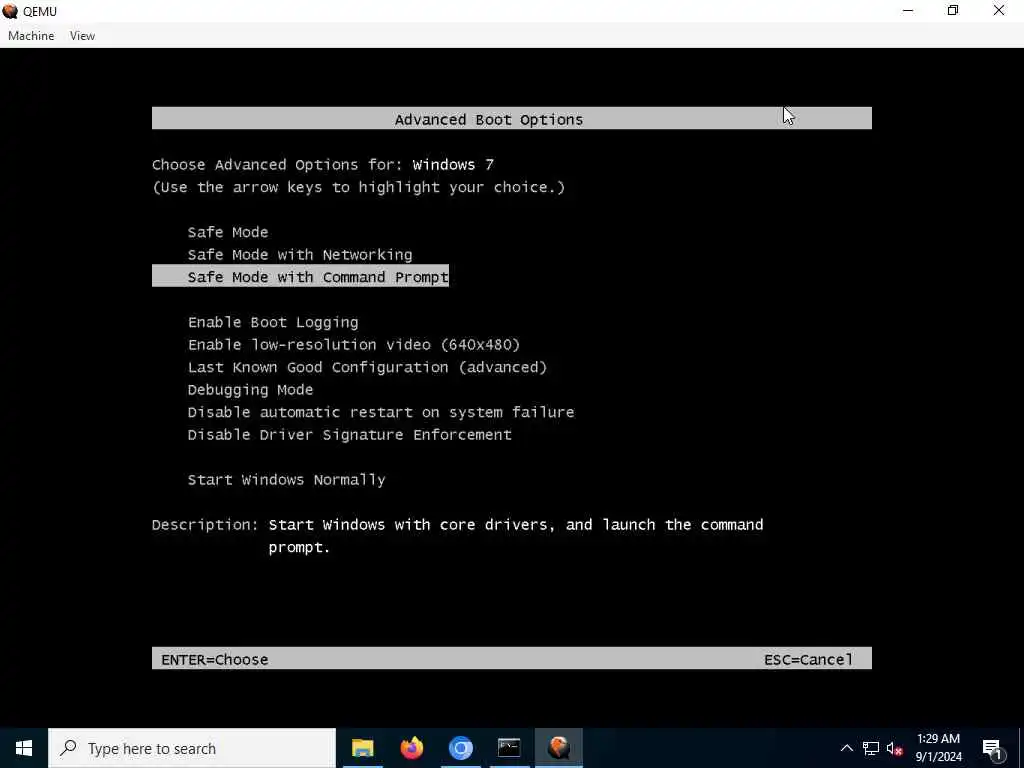
Task: Click the QEMU icon in title bar
Action: point(10,11)
